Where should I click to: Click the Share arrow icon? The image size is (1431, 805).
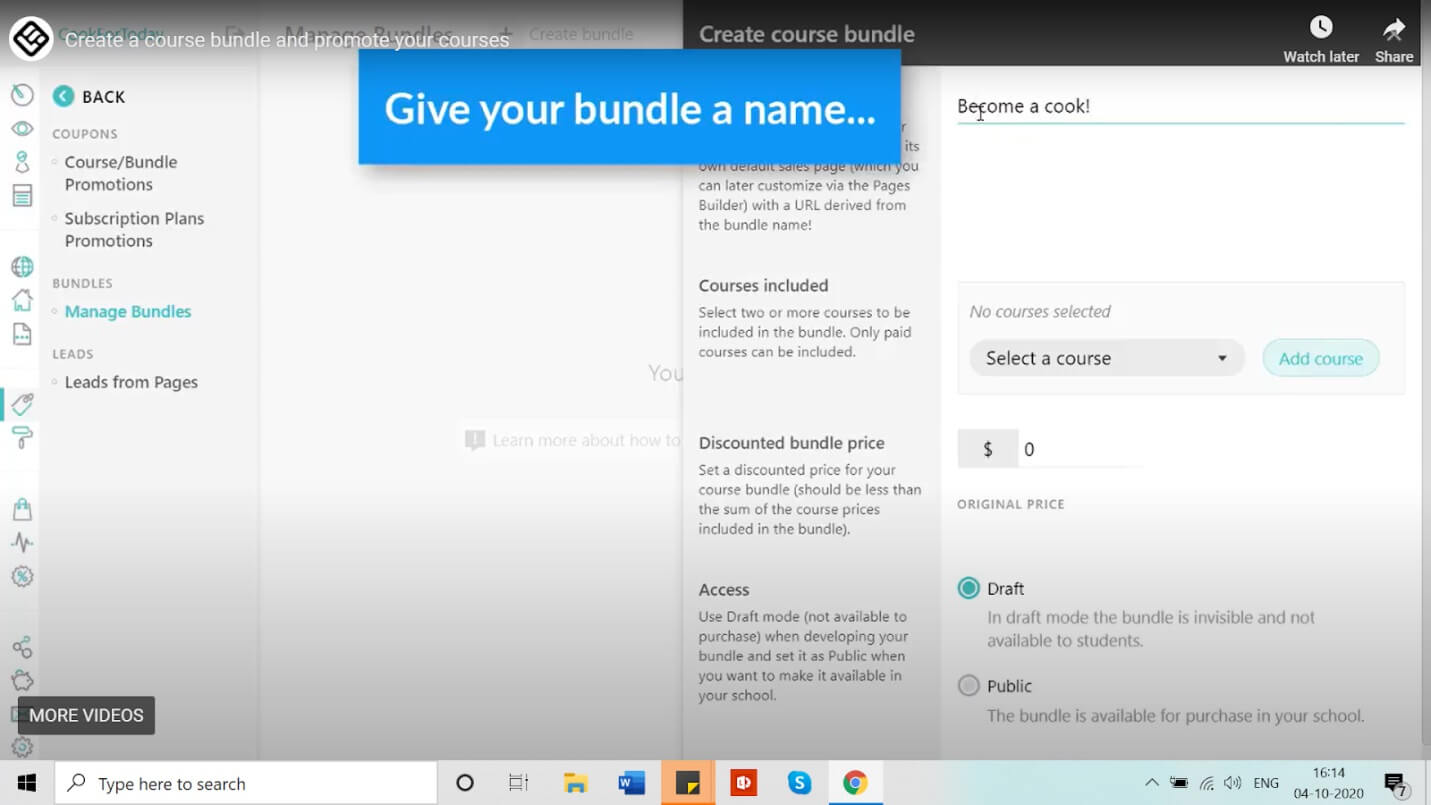pos(1394,28)
